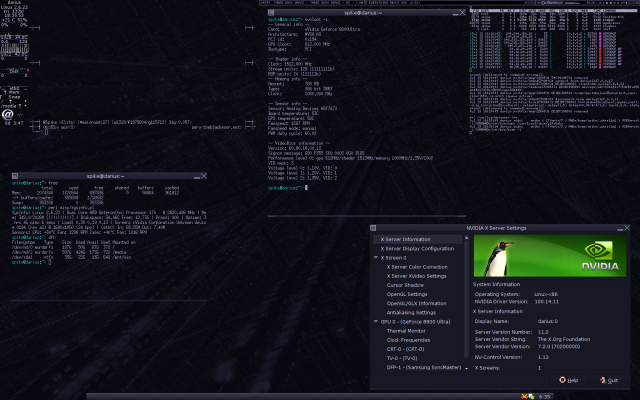640x400 pixels.
Task: Close the nvclock terminal window
Action: coord(462,13)
